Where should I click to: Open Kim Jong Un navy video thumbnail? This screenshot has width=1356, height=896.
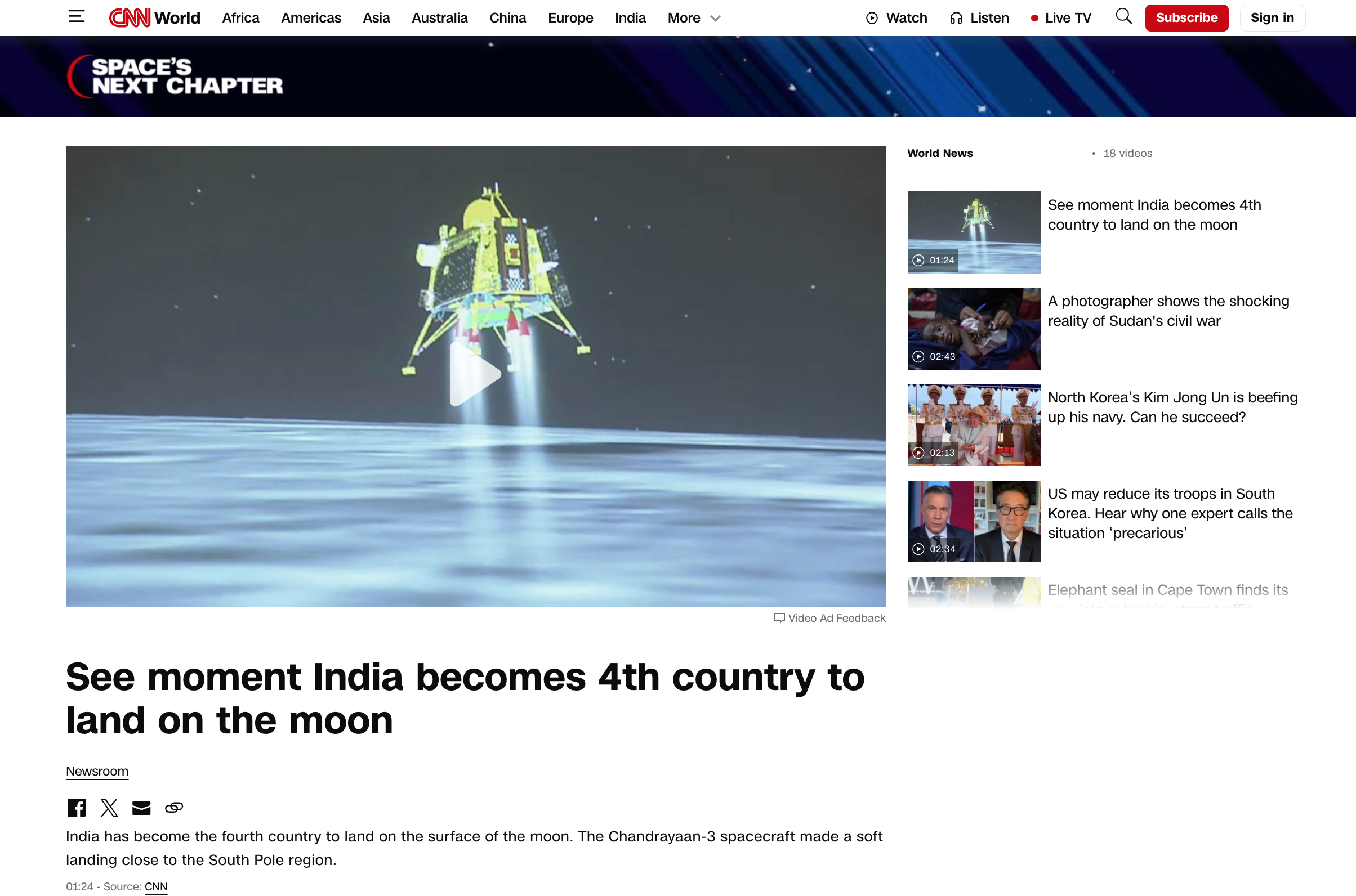(x=974, y=424)
